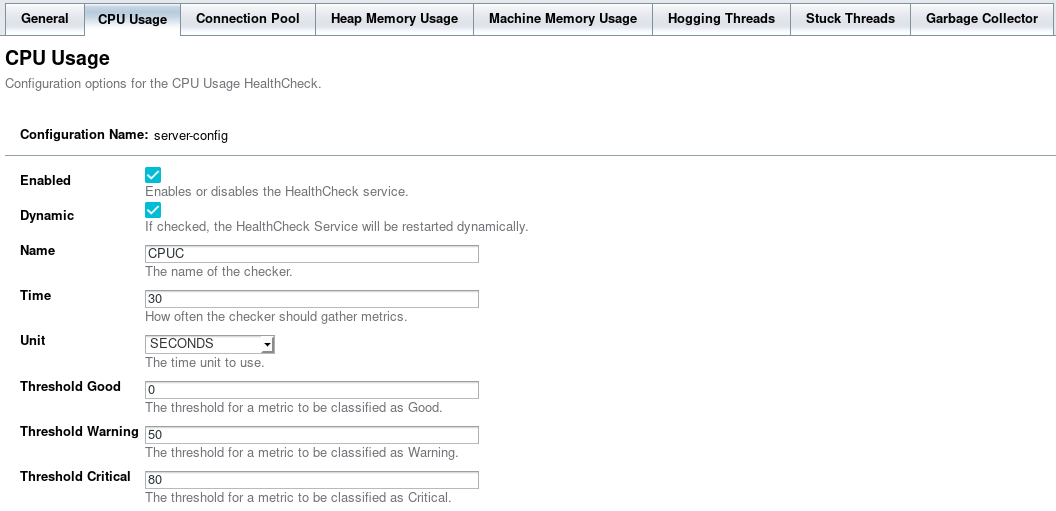Viewport: 1056px width, 511px height.
Task: Click the Name field containing CPUC
Action: (x=312, y=254)
